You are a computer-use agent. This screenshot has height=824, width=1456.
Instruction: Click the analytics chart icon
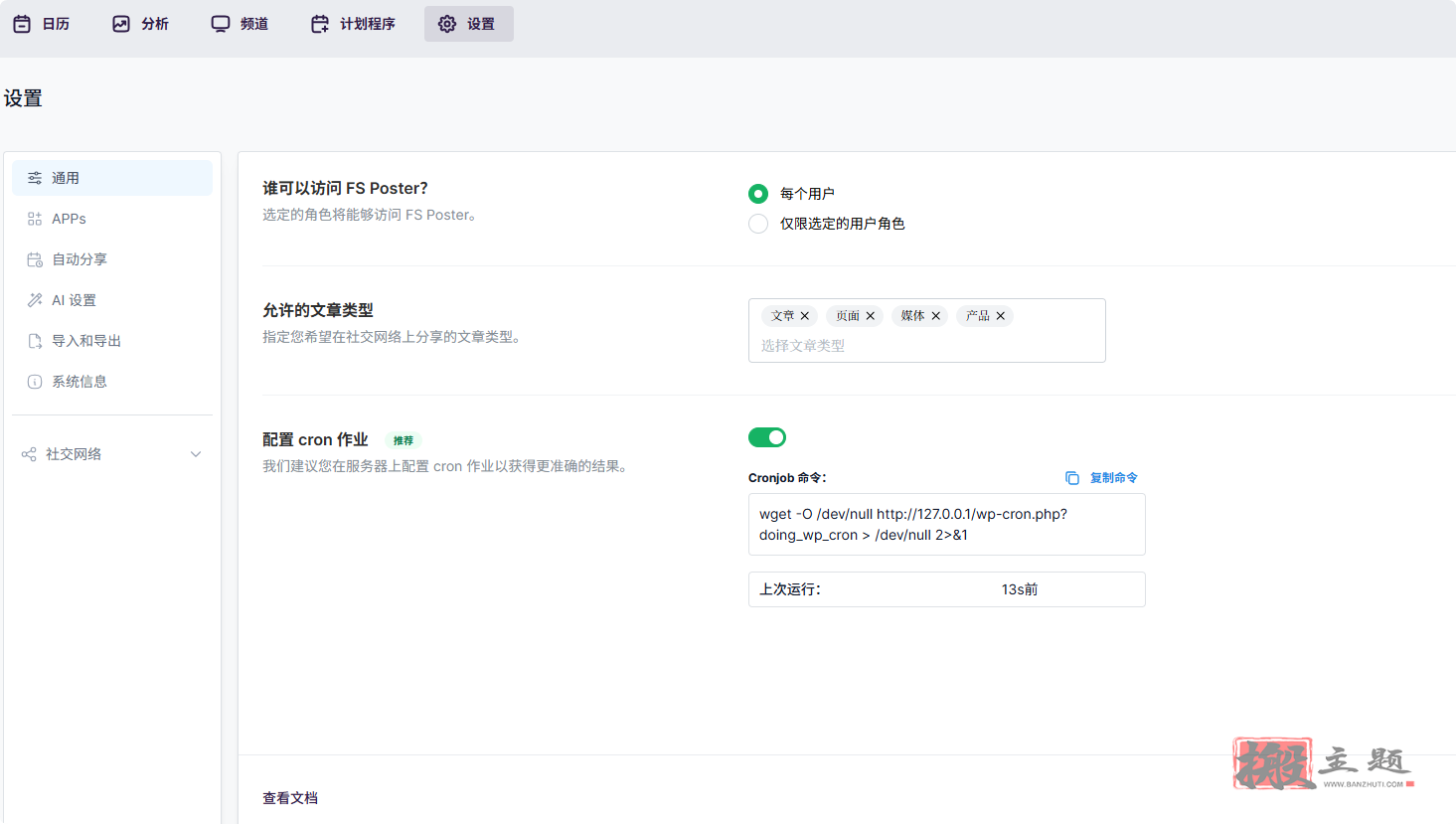click(x=121, y=24)
